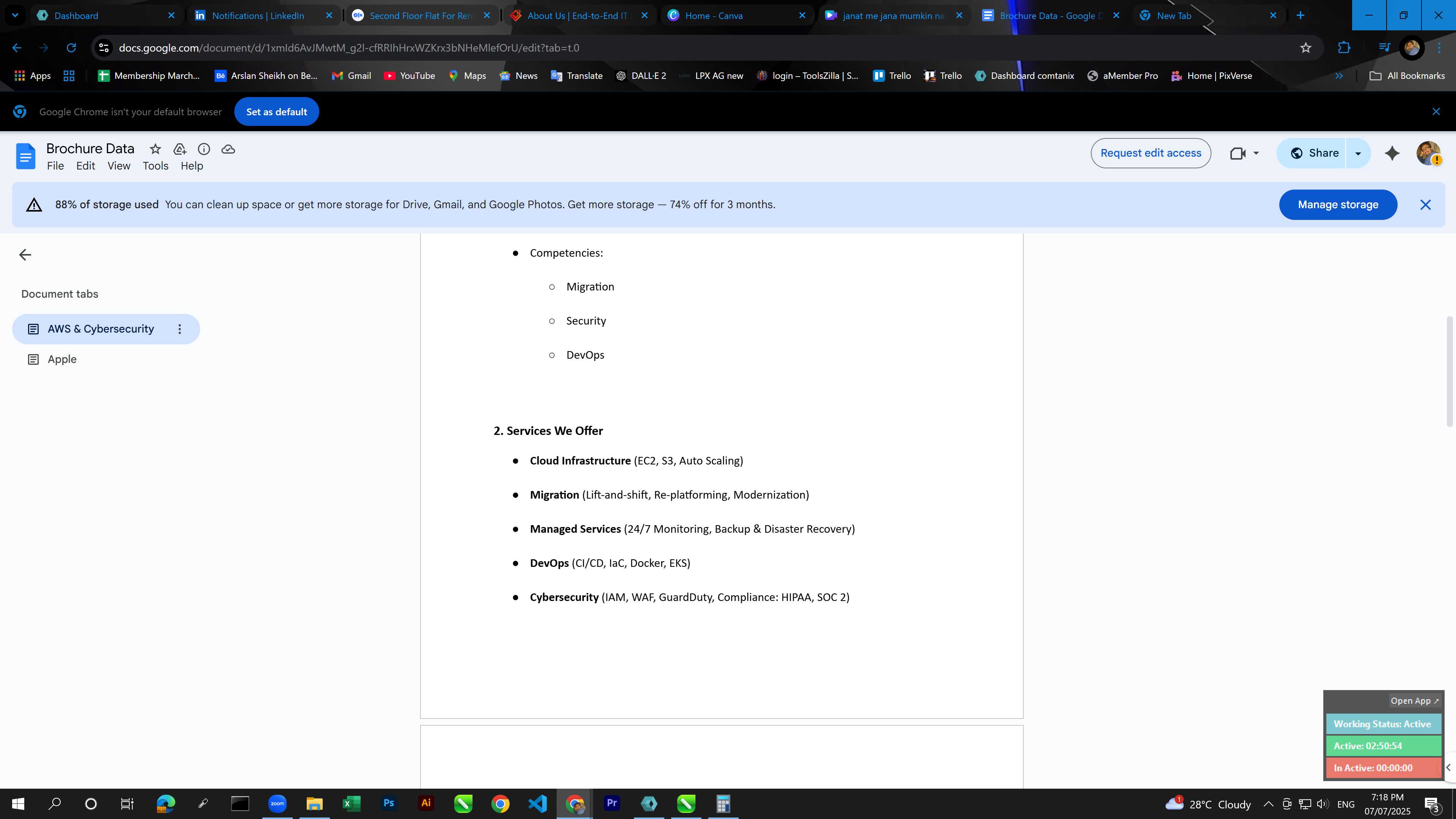Open the Google Docs home icon
This screenshot has height=819, width=1456.
[25, 156]
